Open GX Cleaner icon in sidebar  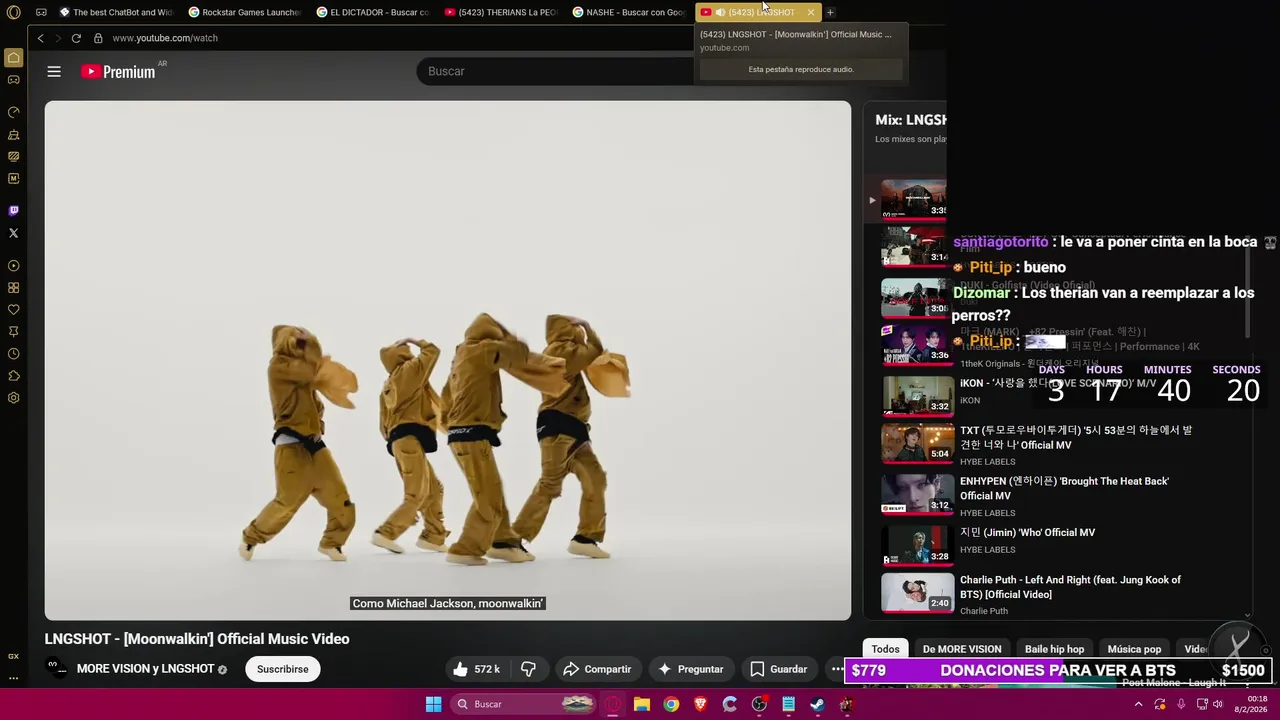[13, 134]
